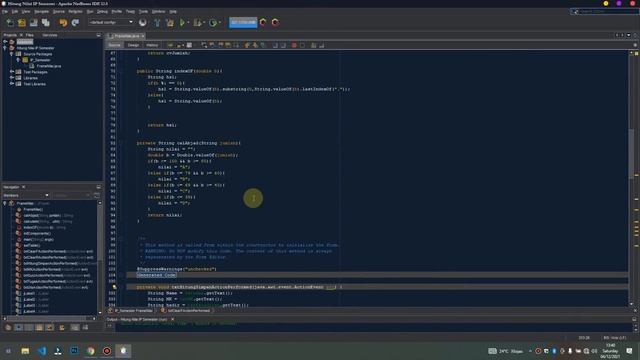This screenshot has height=360, width=640.
Task: Click the Debug Project toolbar icon
Action: point(198,22)
